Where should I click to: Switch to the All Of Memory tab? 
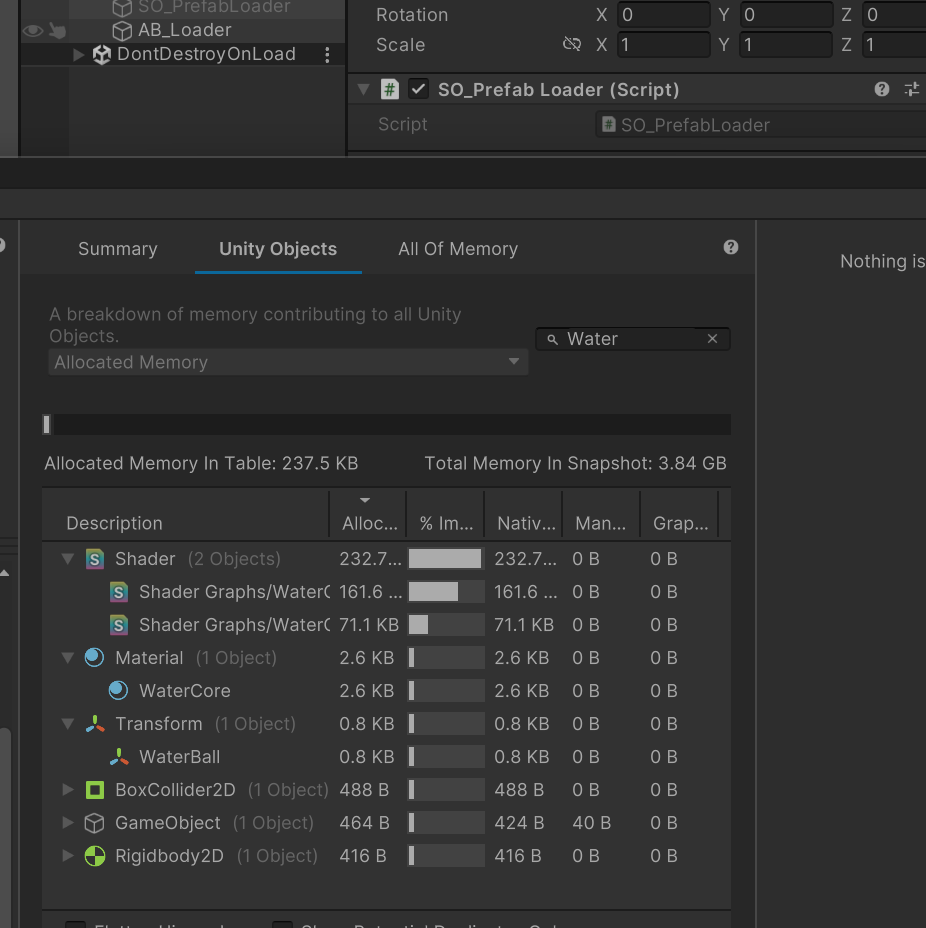pyautogui.click(x=458, y=249)
